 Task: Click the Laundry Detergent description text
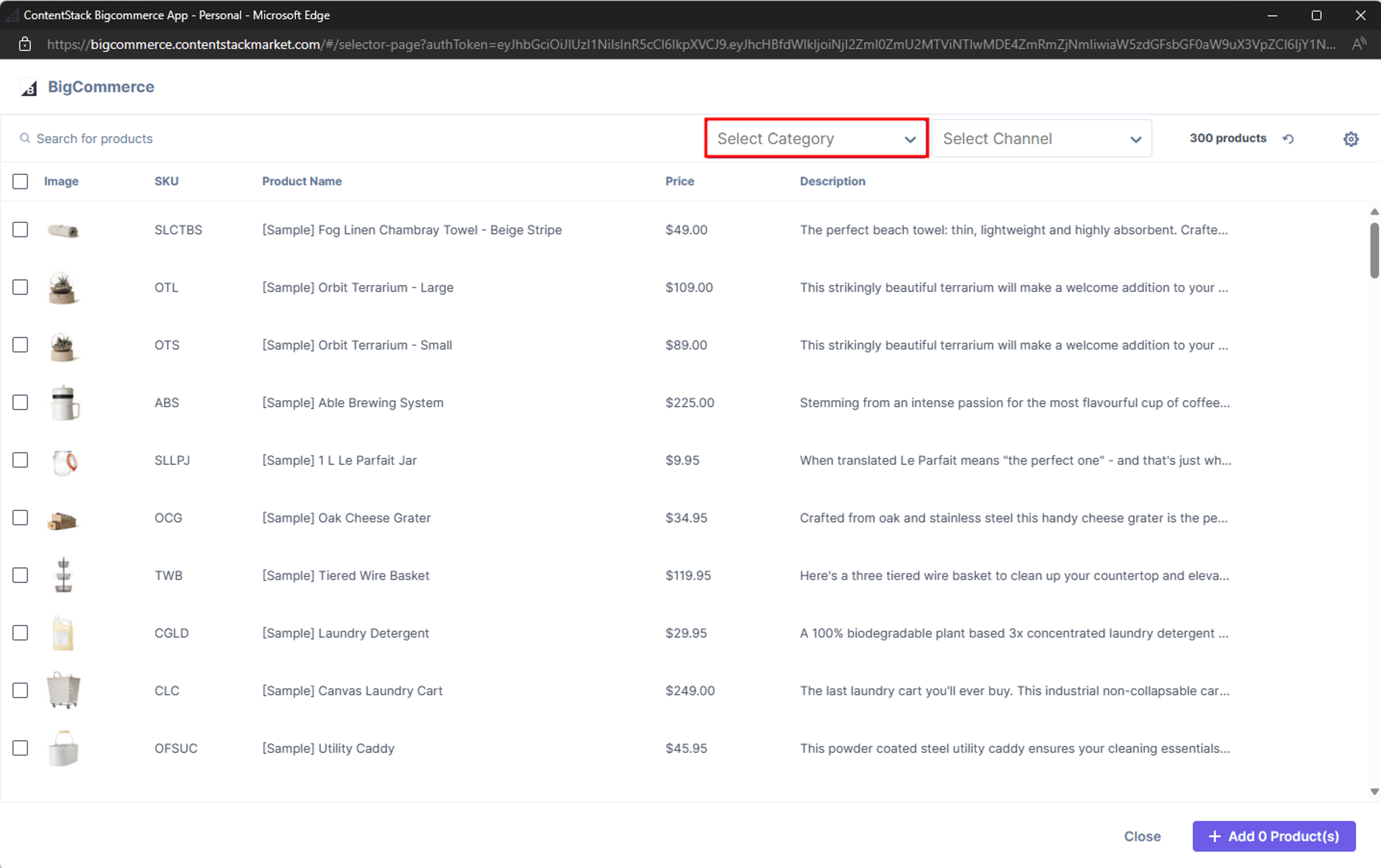pyautogui.click(x=1014, y=633)
